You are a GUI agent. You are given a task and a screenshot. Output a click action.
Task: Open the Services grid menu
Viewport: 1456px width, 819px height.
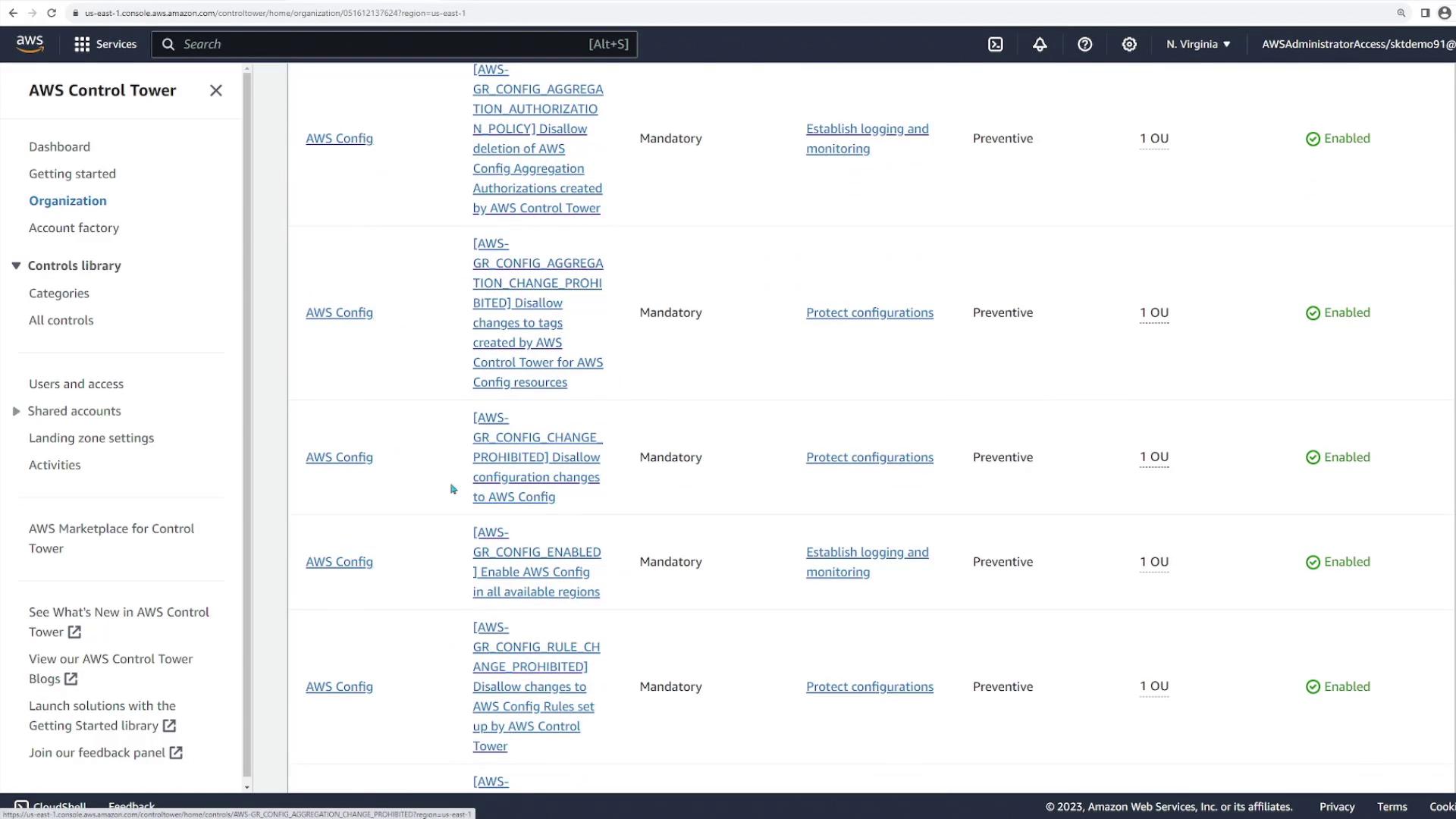click(x=105, y=45)
